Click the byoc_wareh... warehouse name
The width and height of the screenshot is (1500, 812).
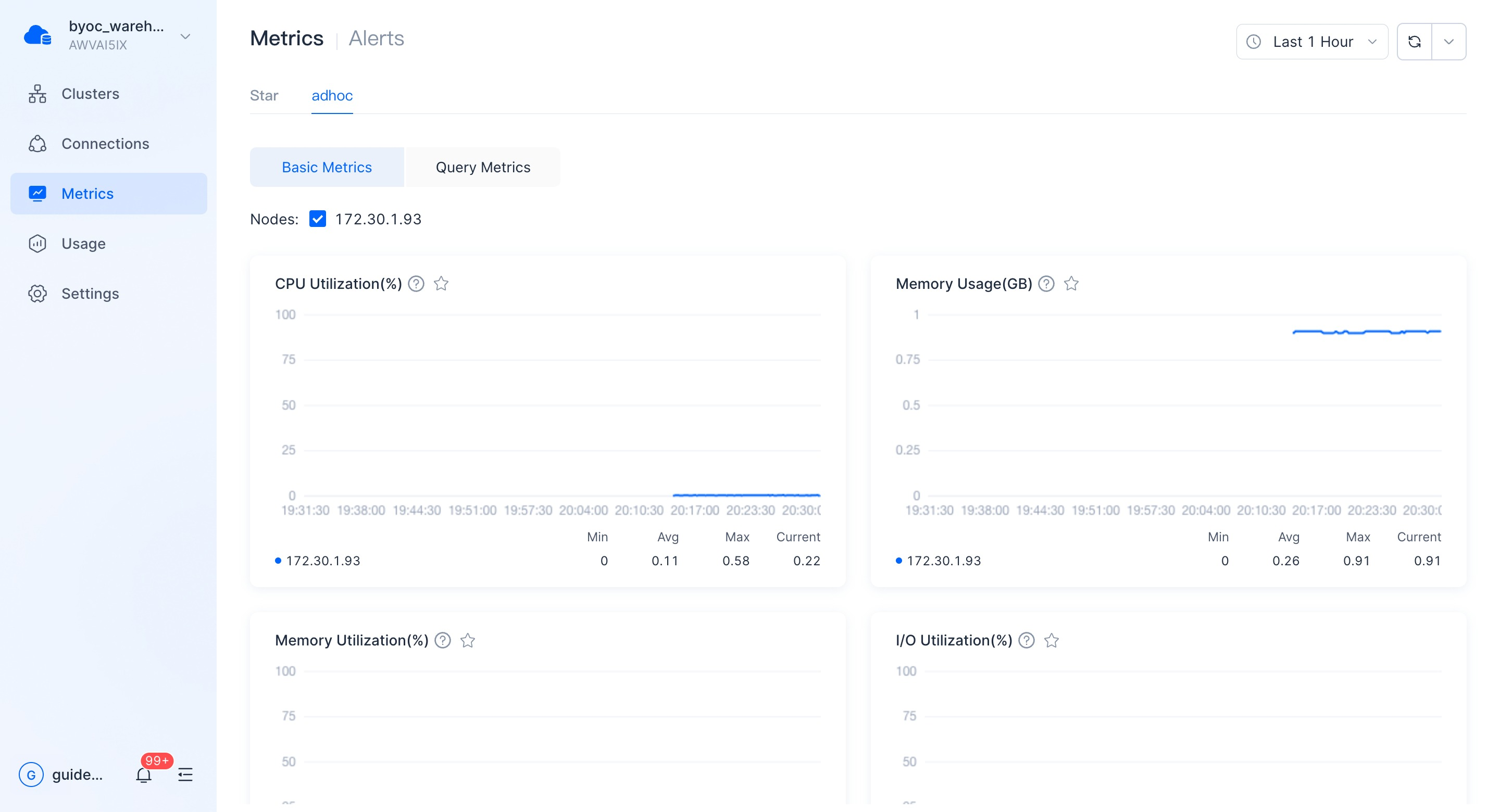tap(117, 26)
